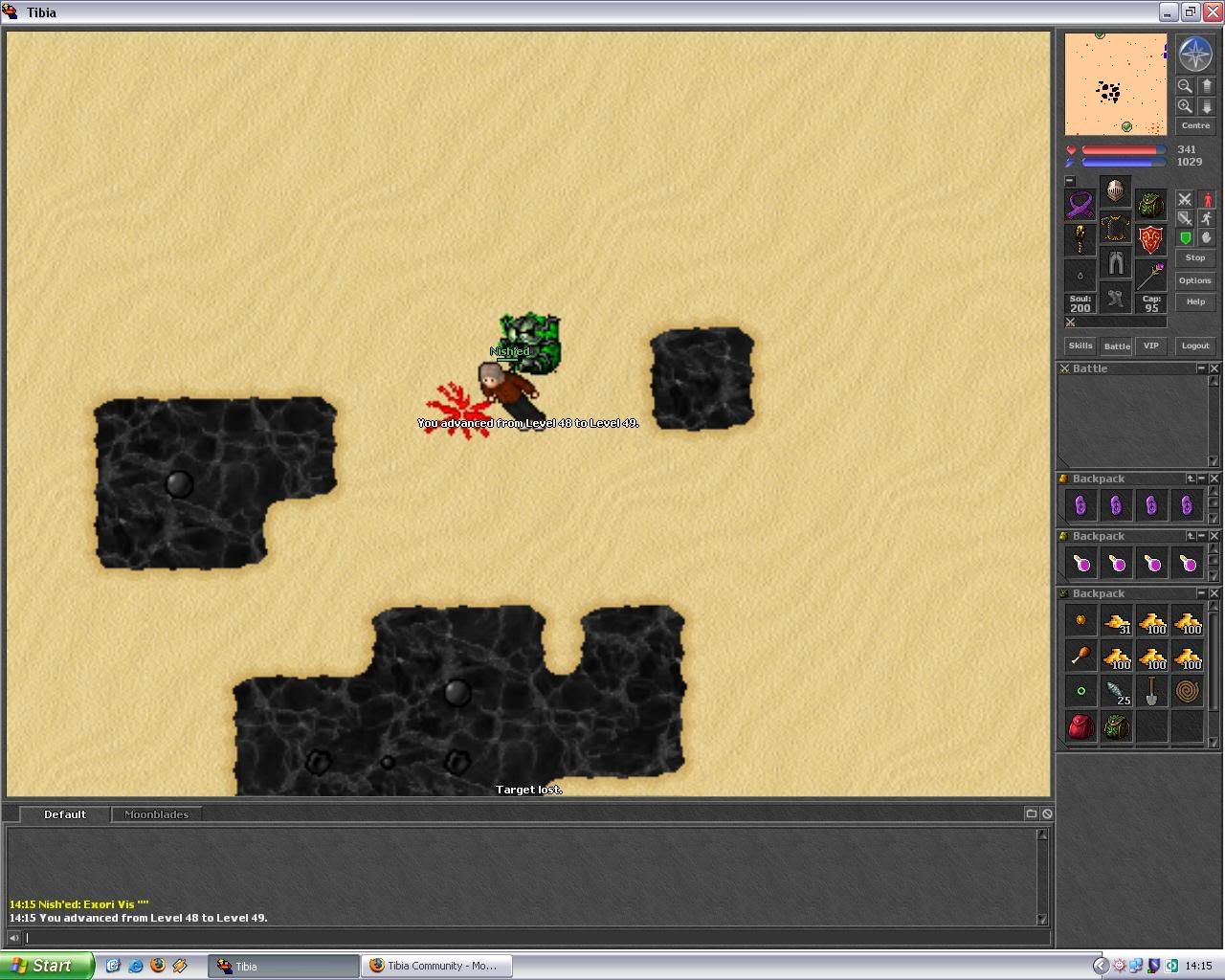Image resolution: width=1225 pixels, height=980 pixels.
Task: Go up a level in first Backpack
Action: (x=1191, y=479)
